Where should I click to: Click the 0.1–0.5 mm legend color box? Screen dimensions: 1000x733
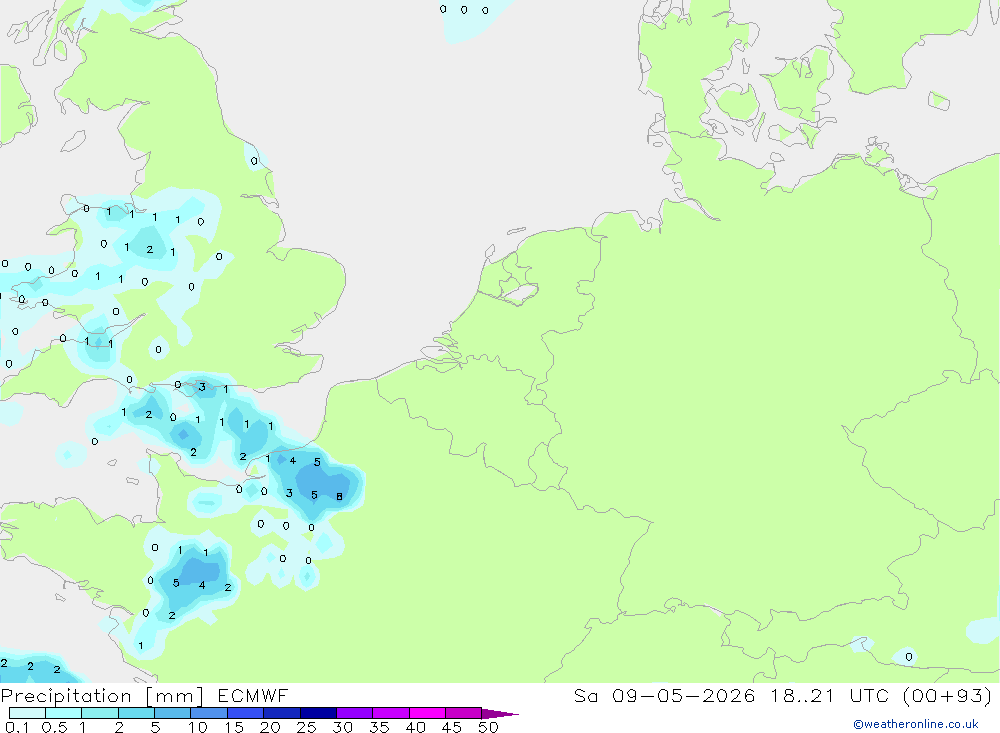27,713
